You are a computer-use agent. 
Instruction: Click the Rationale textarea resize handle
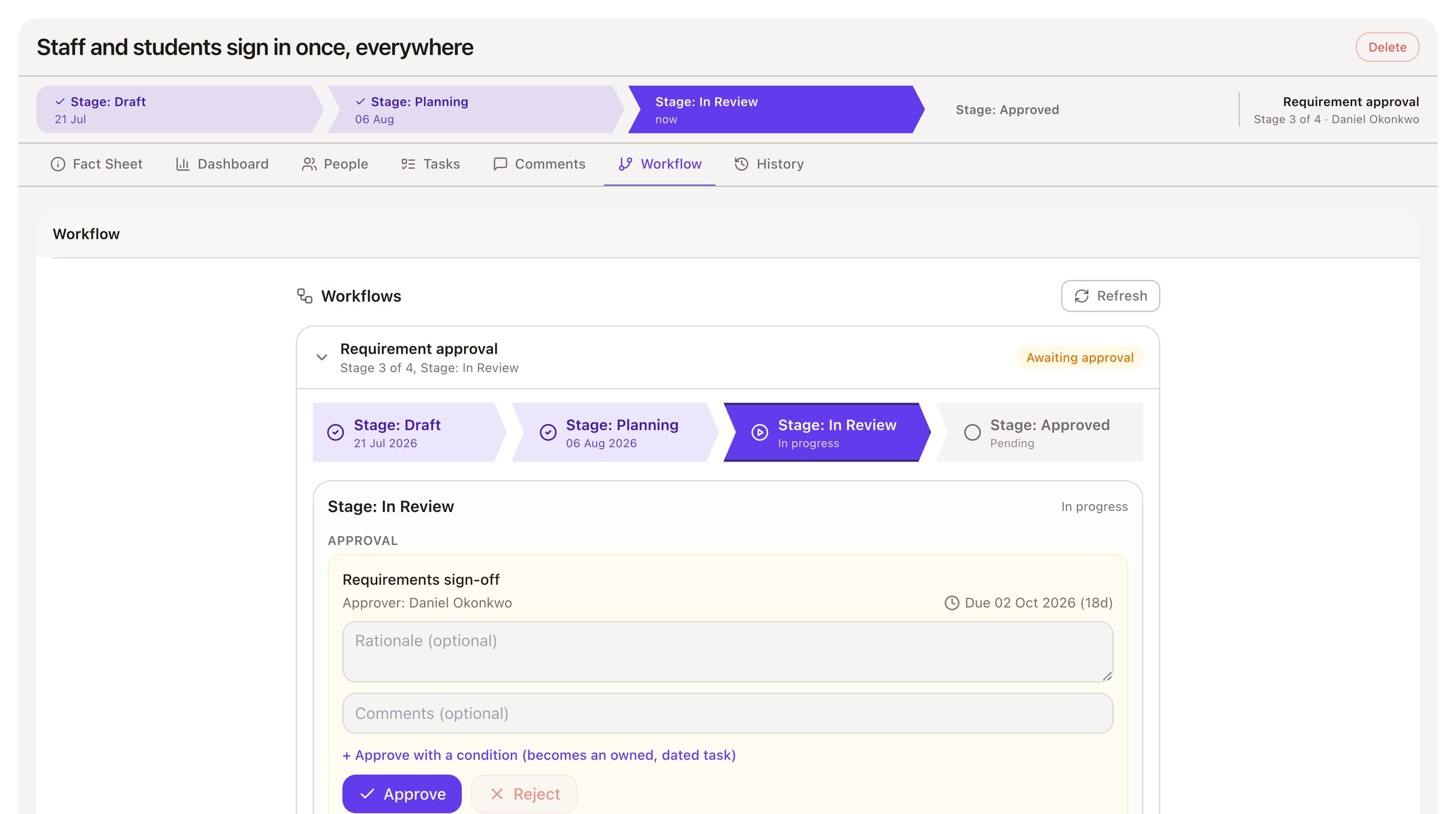[x=1107, y=676]
